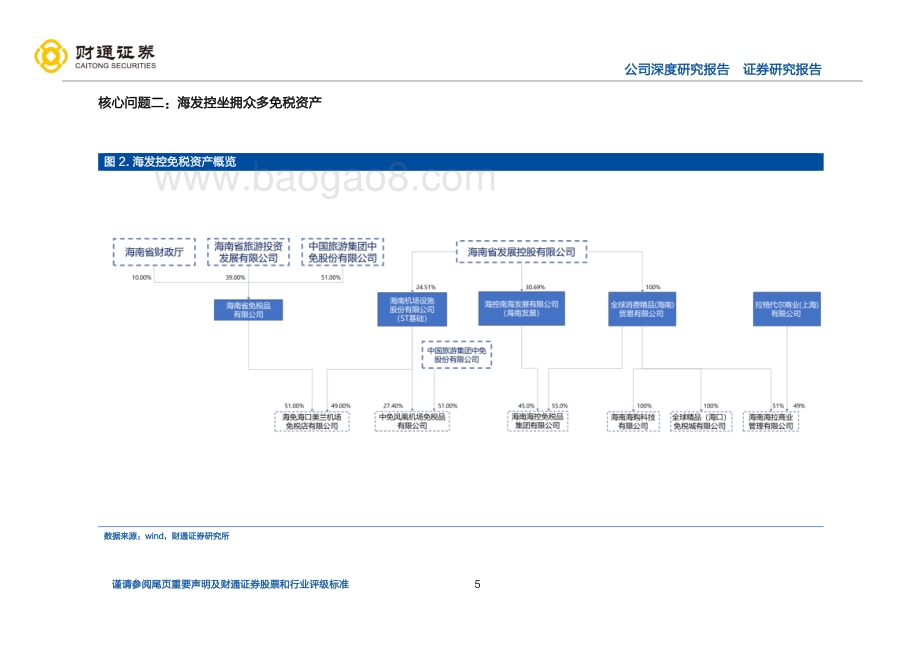Image resolution: width=920 pixels, height=651 pixels.
Task: Click the 100% label above 全球消费精品(海南)
Action: (x=653, y=287)
